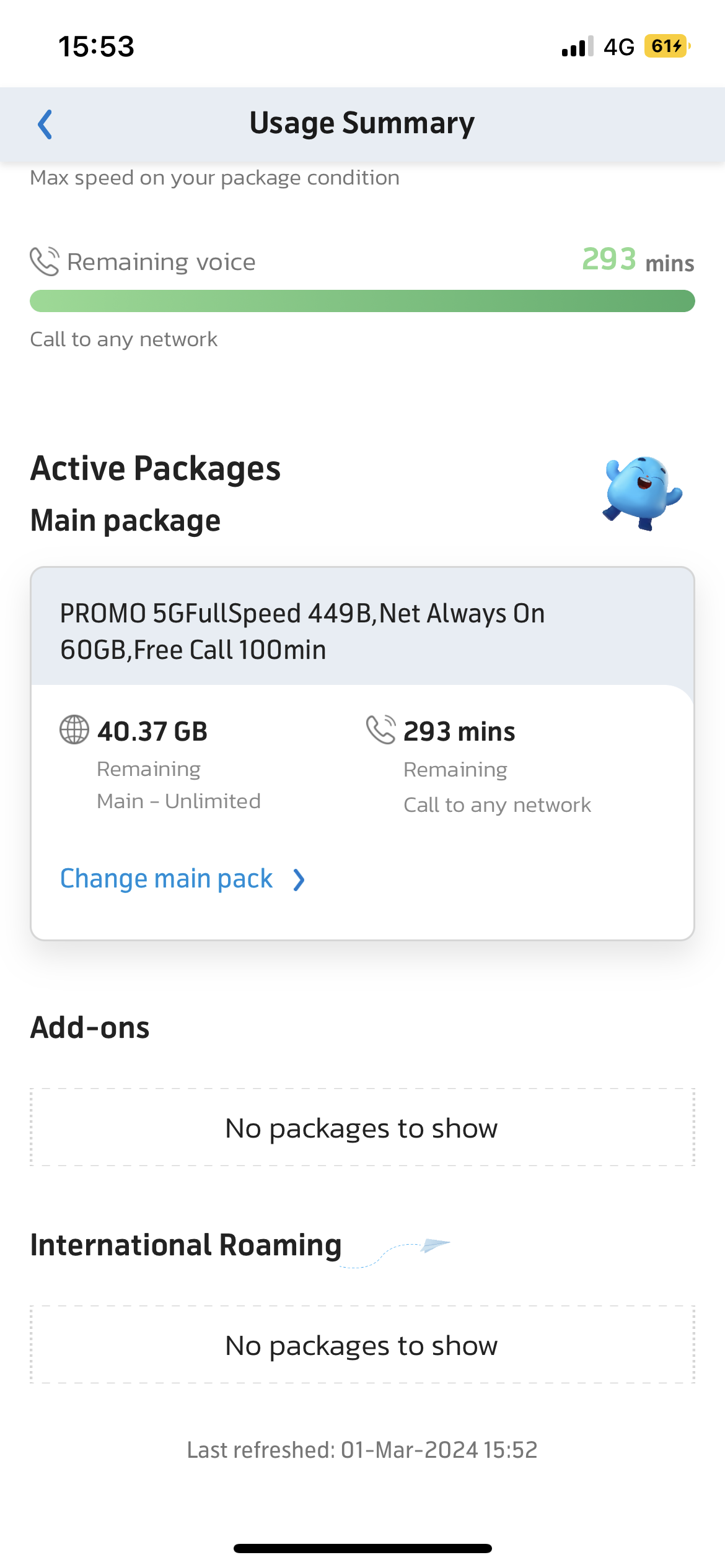Tap the Last refreshed timestamp text
Image resolution: width=725 pixels, height=1568 pixels.
pyautogui.click(x=362, y=1450)
